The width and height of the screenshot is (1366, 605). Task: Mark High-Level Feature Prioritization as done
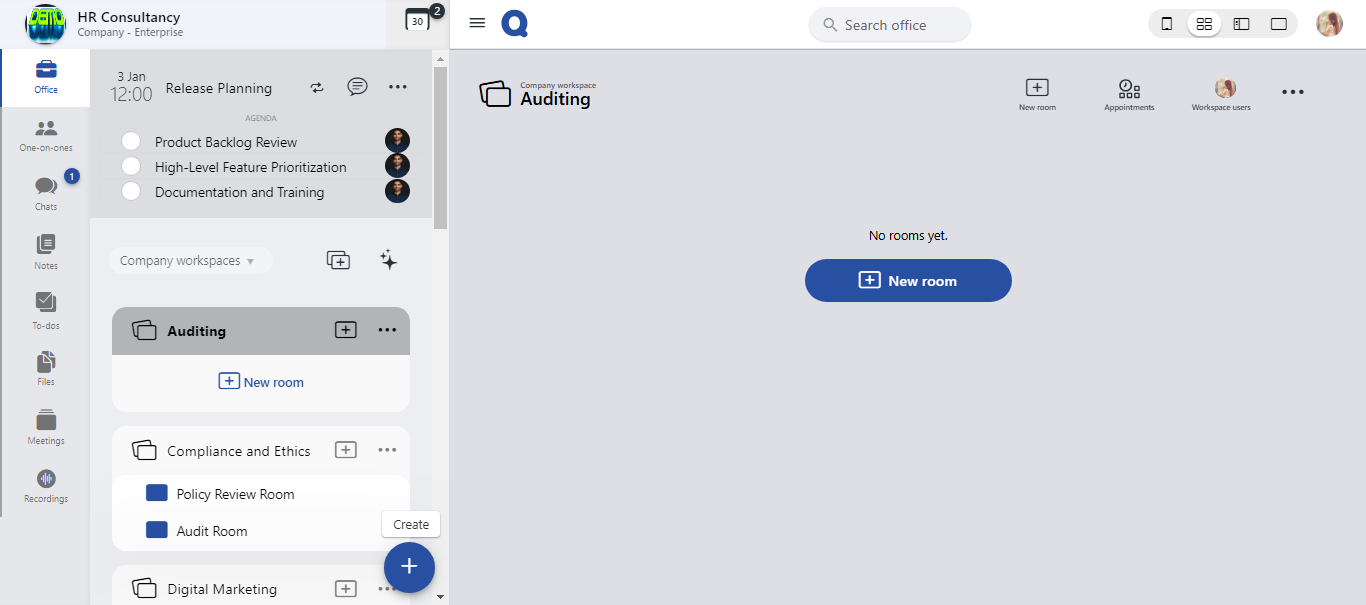click(131, 166)
